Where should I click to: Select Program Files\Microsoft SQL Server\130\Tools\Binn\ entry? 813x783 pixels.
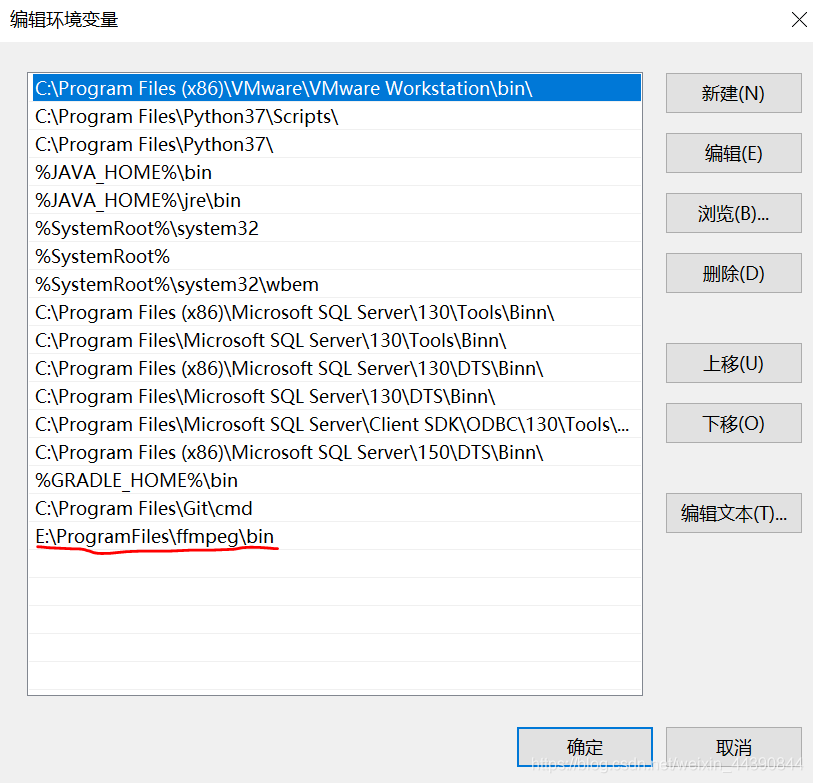coord(335,340)
